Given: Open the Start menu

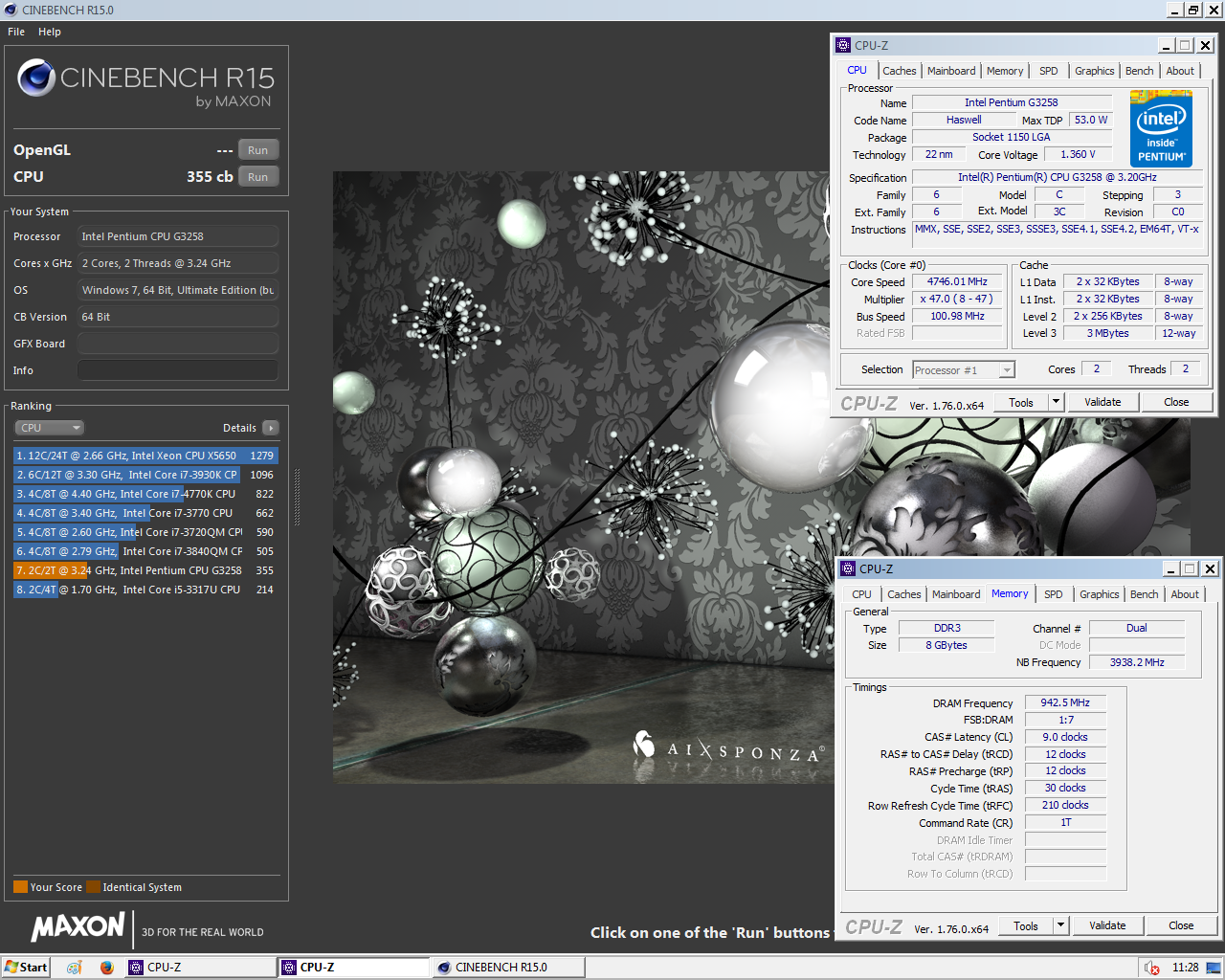Looking at the screenshot, I should coord(26,968).
